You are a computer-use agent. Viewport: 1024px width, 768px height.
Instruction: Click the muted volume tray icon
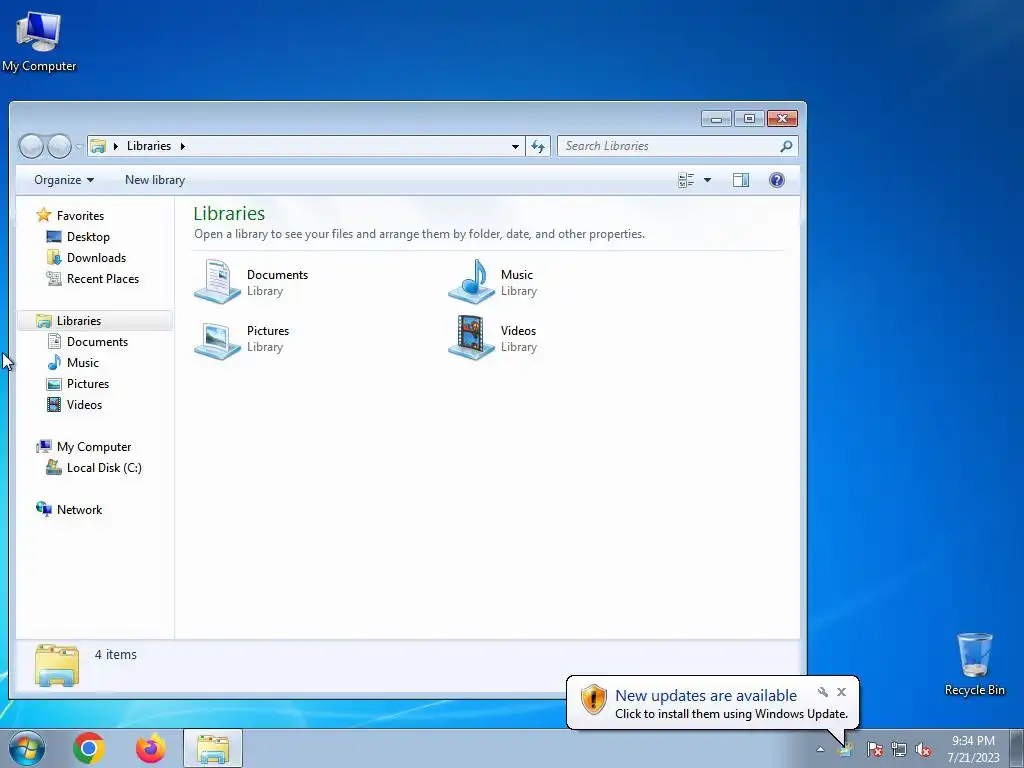(923, 749)
